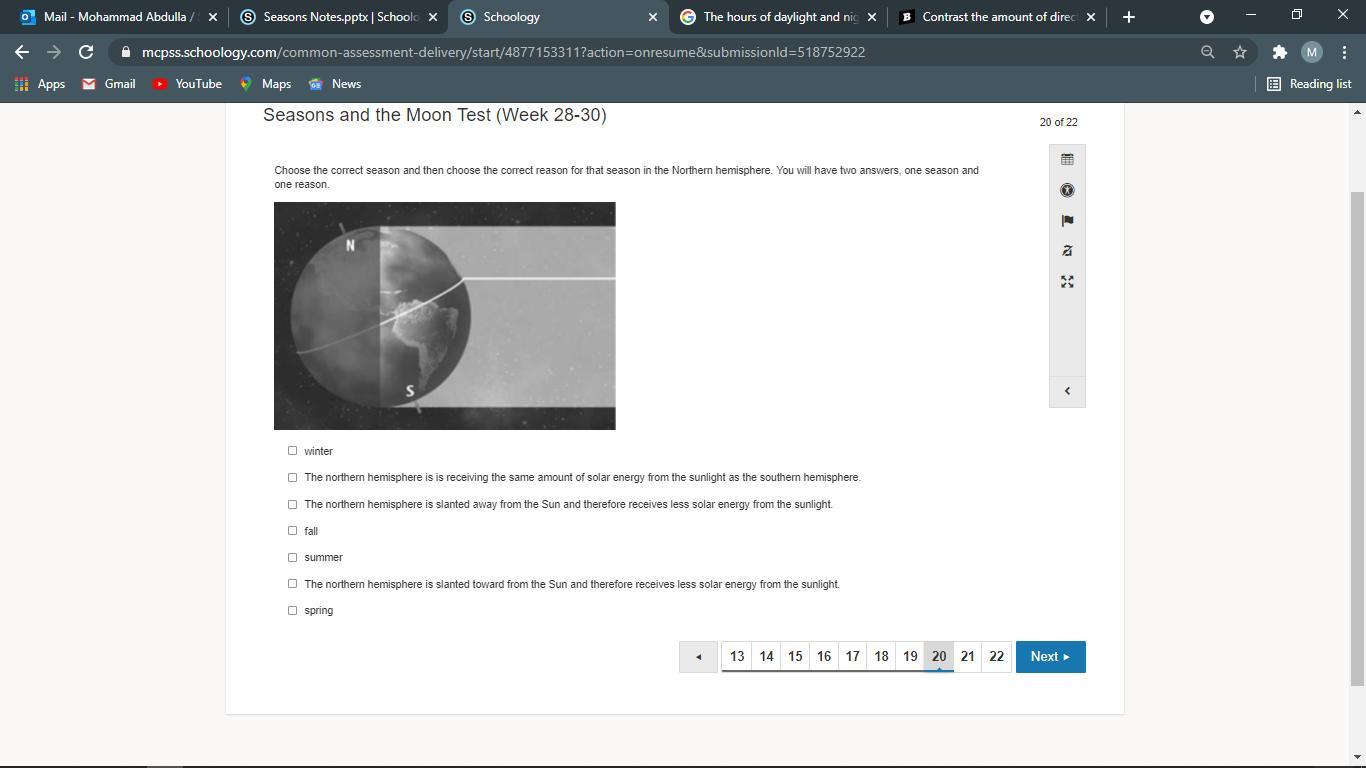Open the News bookmark
This screenshot has width=1366, height=768.
[335, 84]
